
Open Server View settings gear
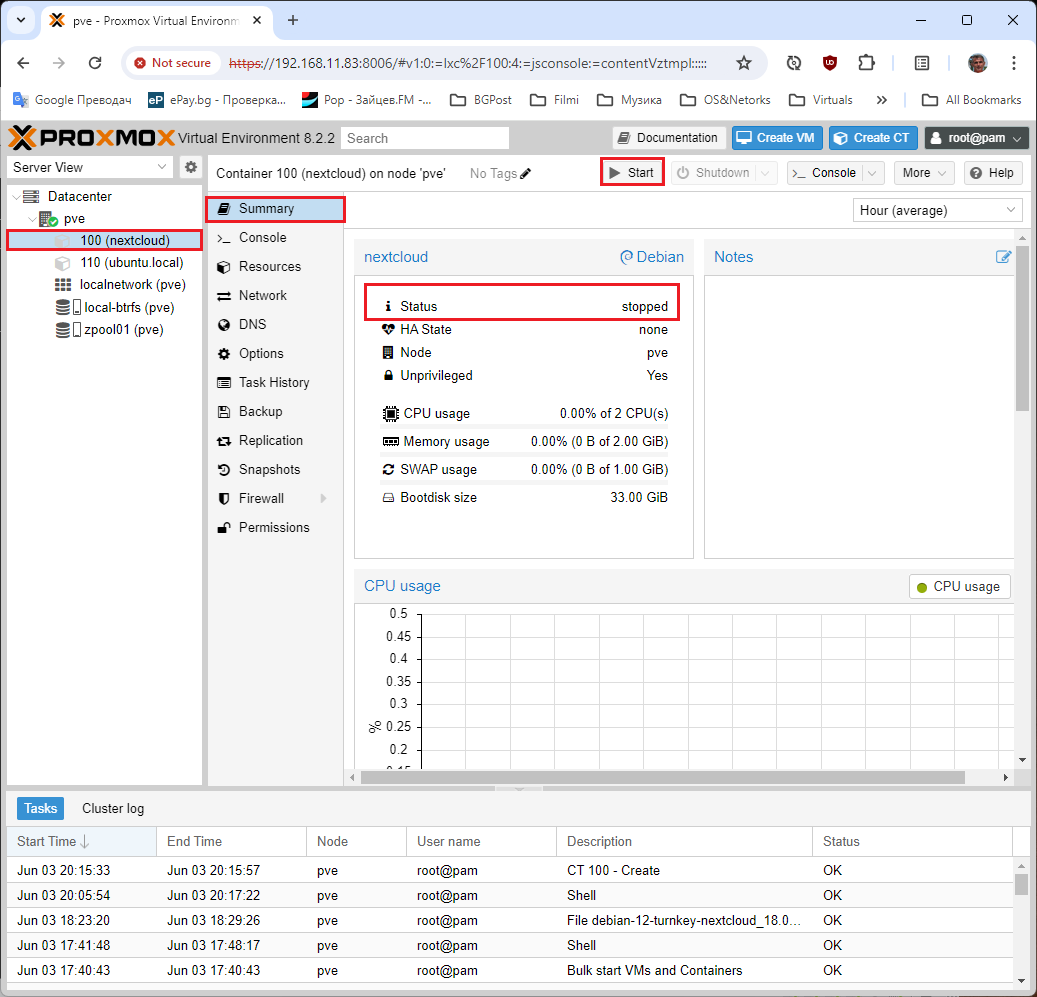(190, 167)
